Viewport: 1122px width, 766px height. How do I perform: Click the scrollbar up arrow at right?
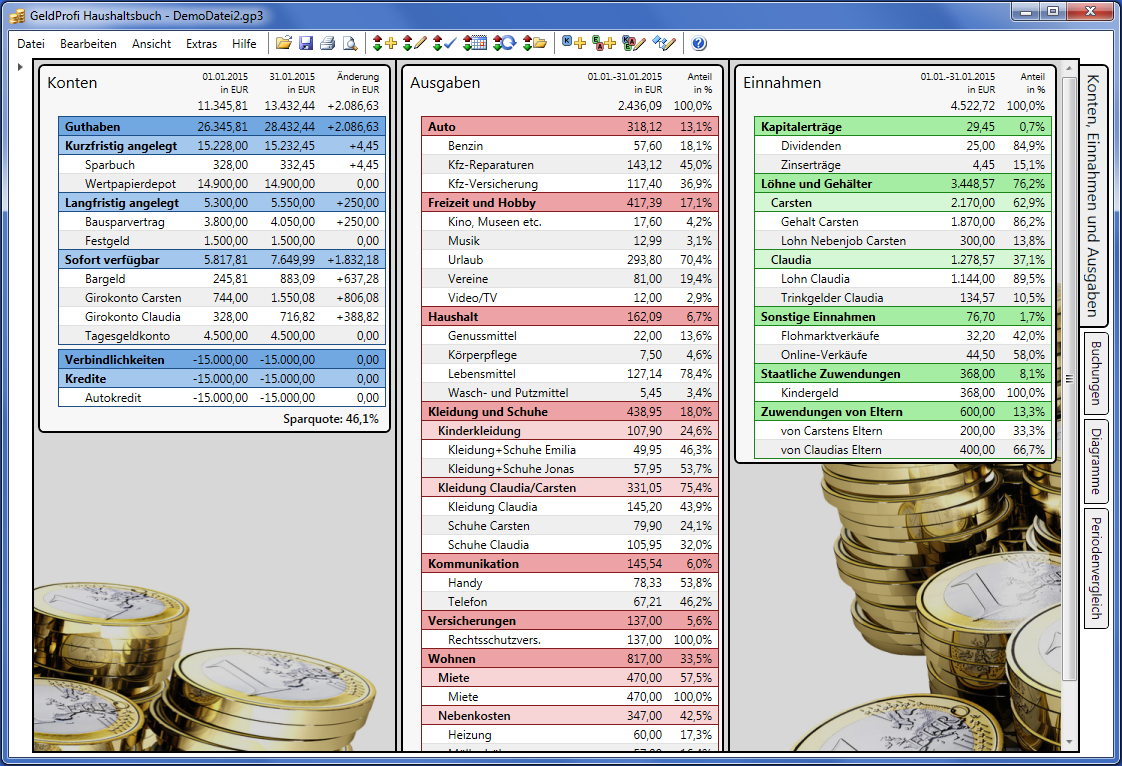(x=1069, y=68)
